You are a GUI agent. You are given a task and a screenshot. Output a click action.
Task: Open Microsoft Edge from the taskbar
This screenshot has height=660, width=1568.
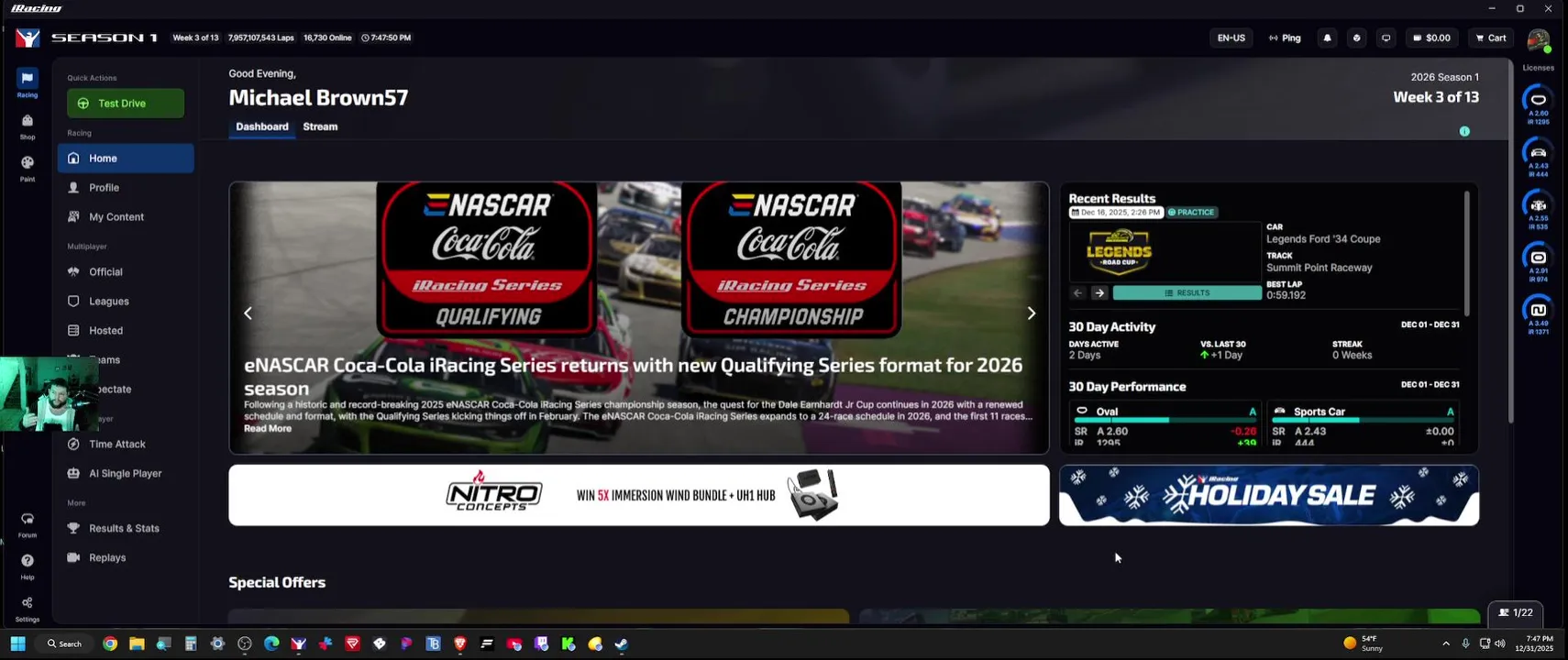pyautogui.click(x=271, y=643)
